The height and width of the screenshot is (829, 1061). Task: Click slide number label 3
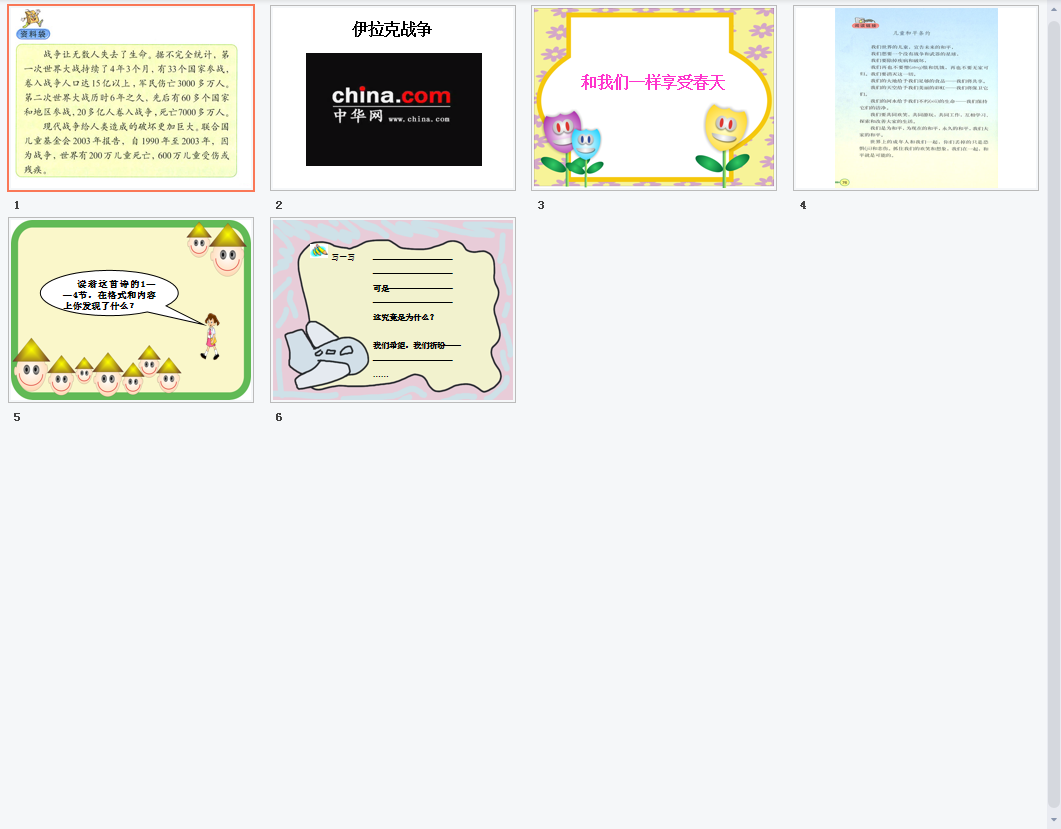coord(541,205)
